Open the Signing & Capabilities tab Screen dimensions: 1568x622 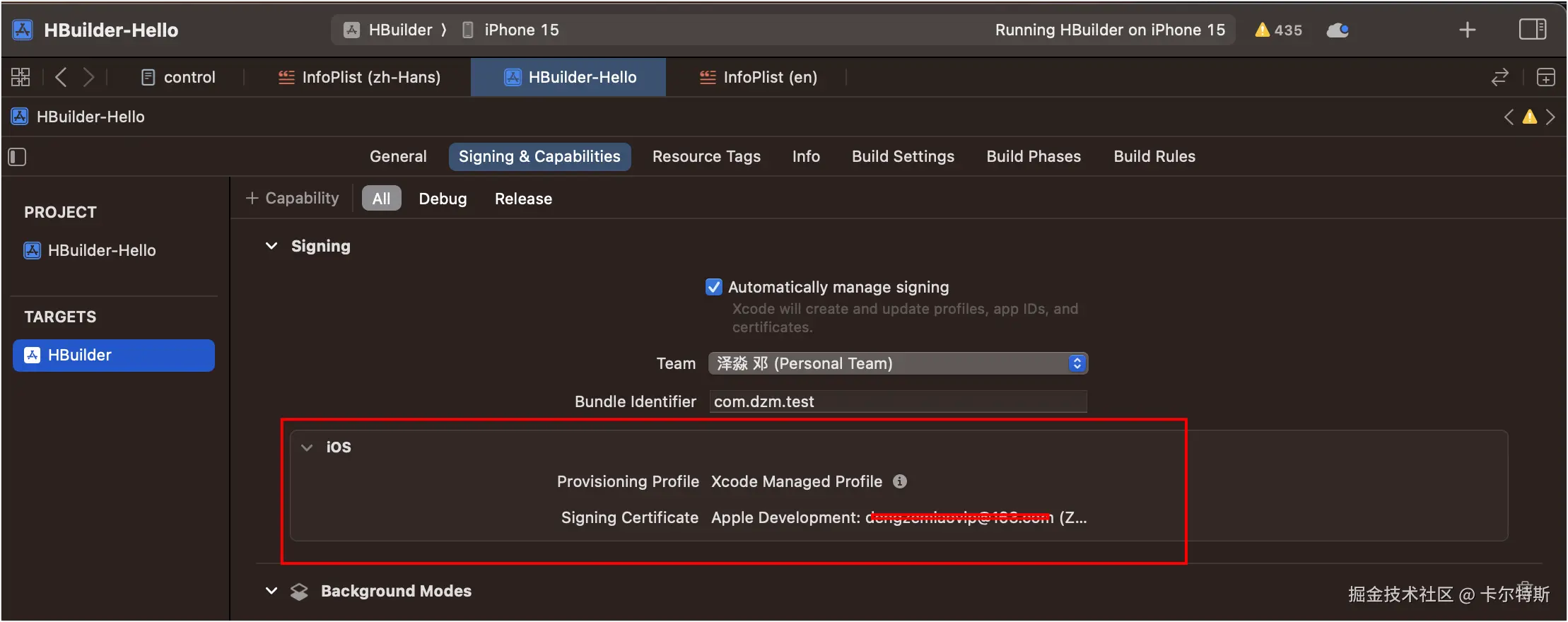pyautogui.click(x=539, y=156)
